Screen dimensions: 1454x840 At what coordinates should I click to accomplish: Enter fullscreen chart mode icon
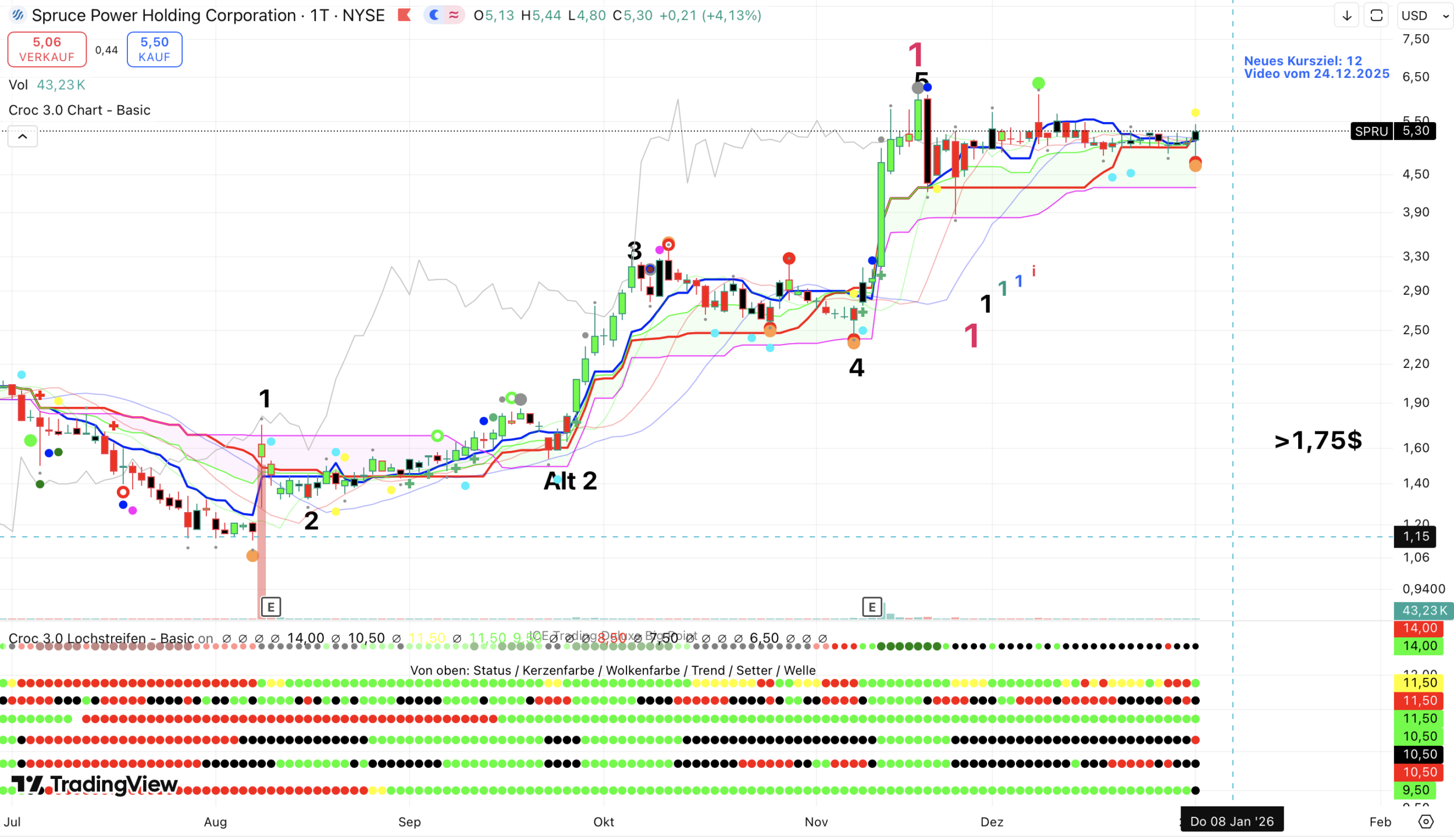pyautogui.click(x=1376, y=16)
